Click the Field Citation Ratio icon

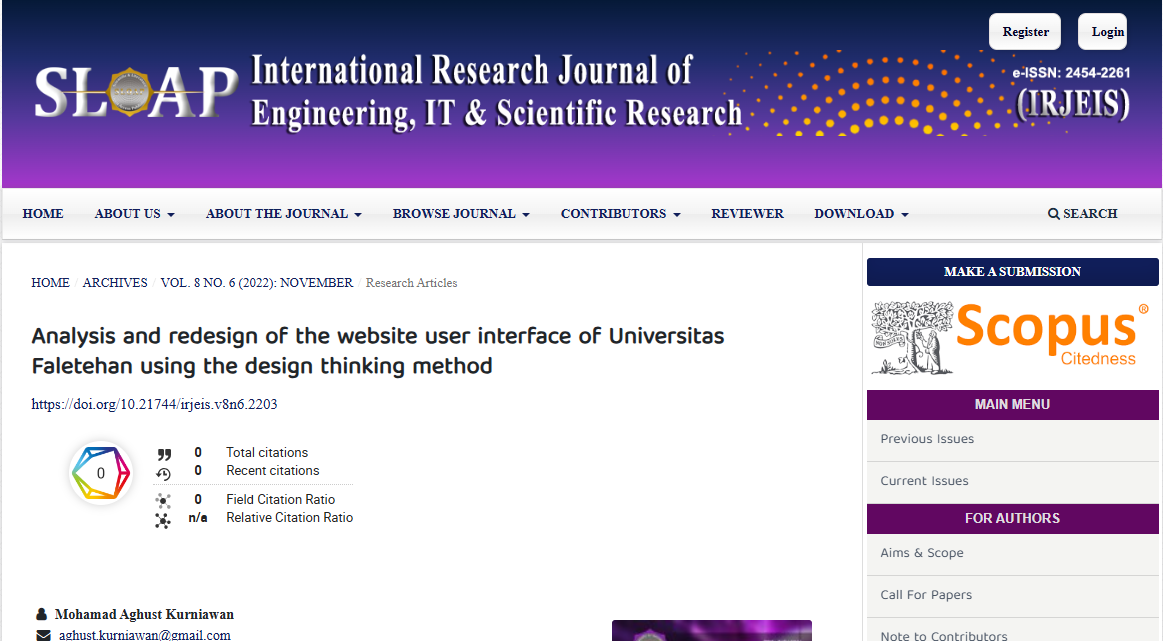pyautogui.click(x=163, y=501)
